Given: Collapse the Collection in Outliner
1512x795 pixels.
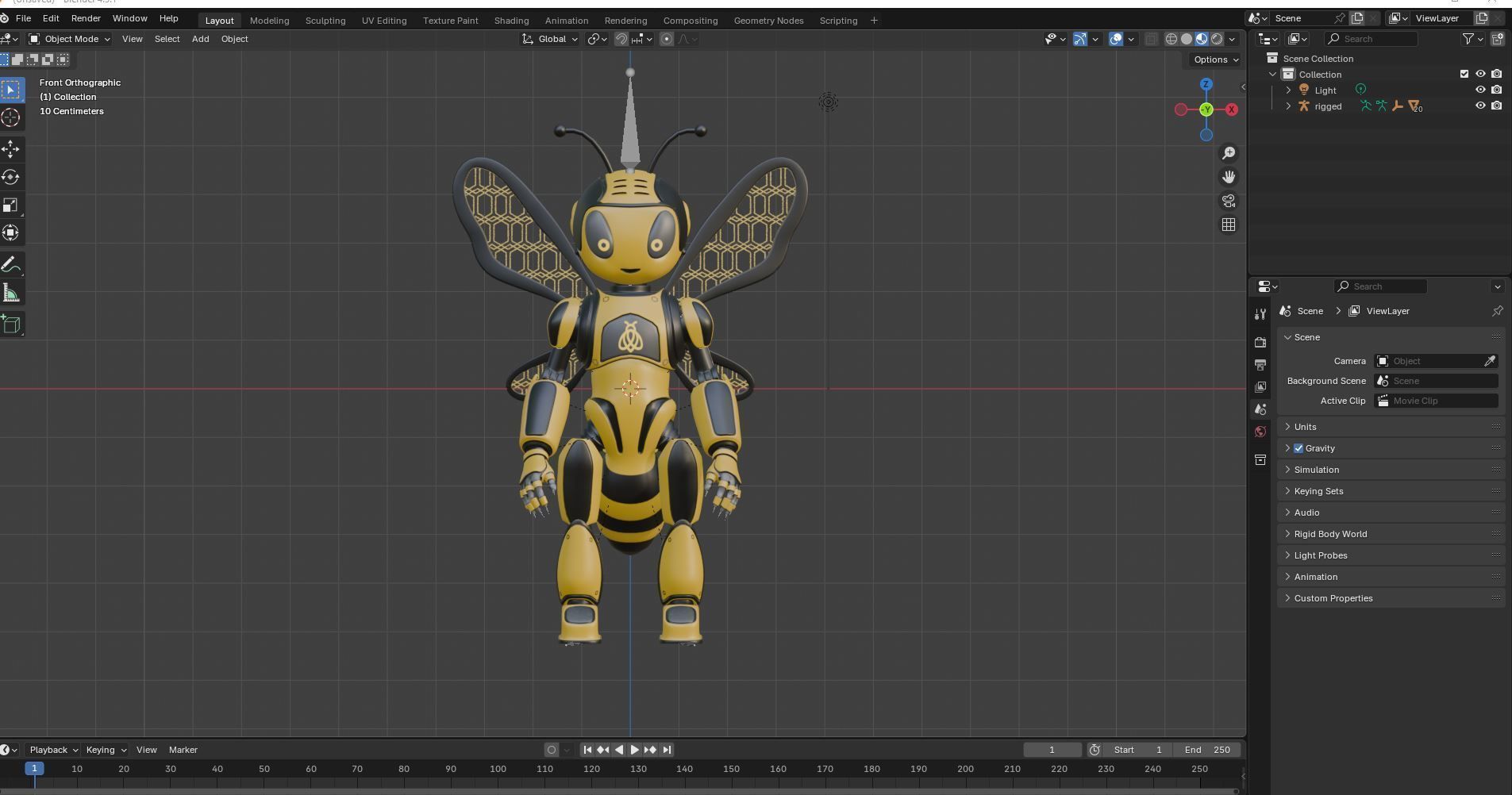Looking at the screenshot, I should pyautogui.click(x=1273, y=75).
